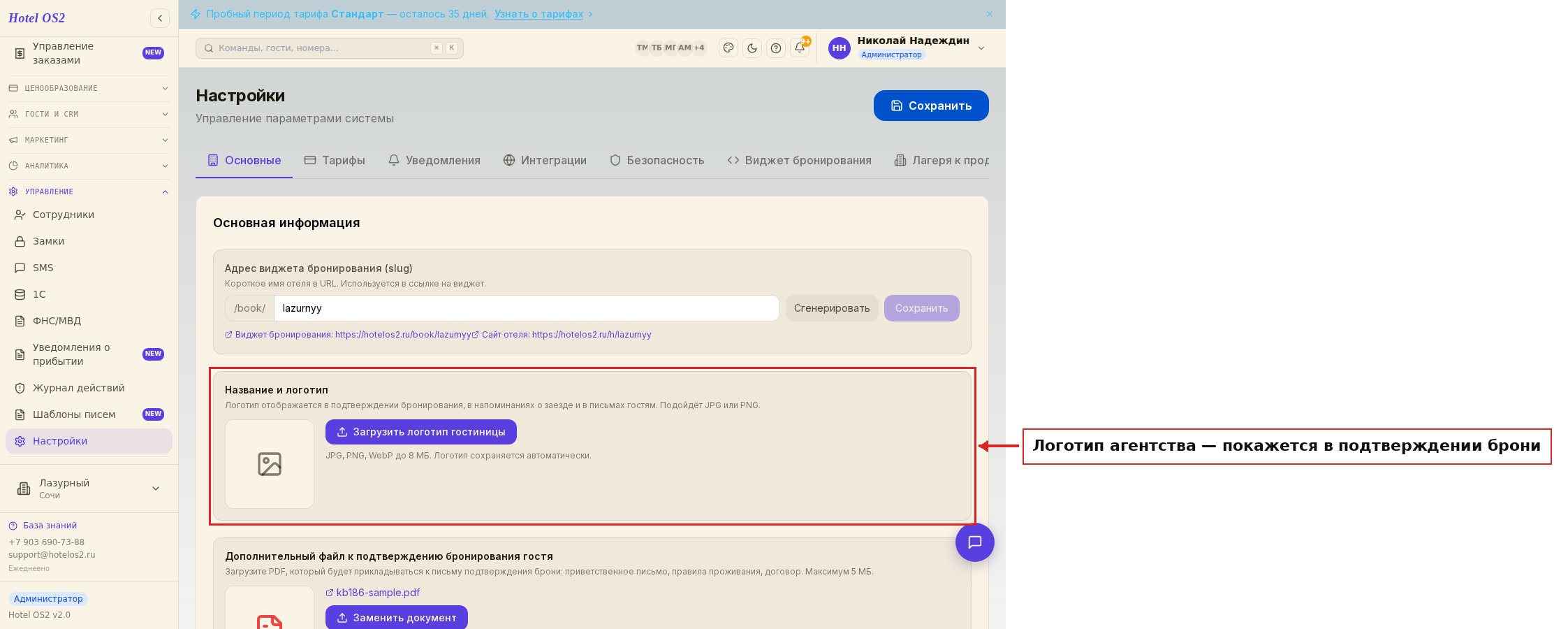Click the Сгенерировать slug button
Screen dimensions: 1568x629
[832, 308]
